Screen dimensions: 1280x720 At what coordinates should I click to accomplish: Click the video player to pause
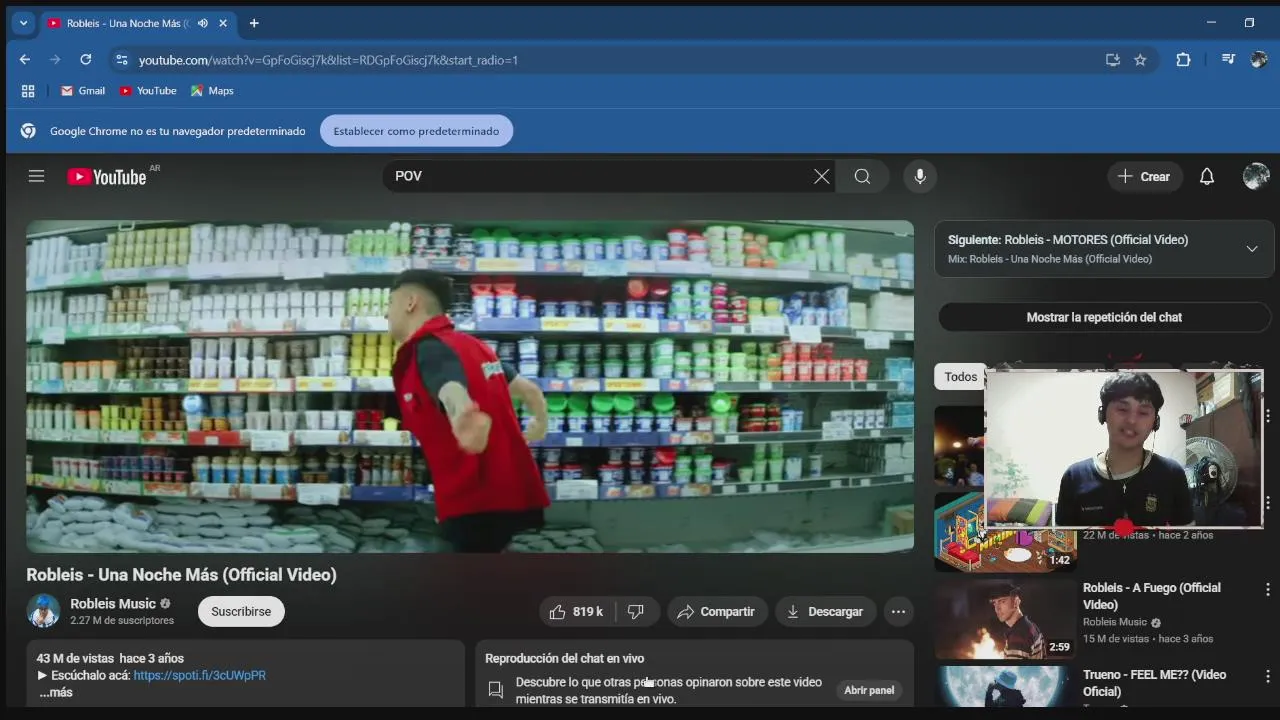point(470,386)
